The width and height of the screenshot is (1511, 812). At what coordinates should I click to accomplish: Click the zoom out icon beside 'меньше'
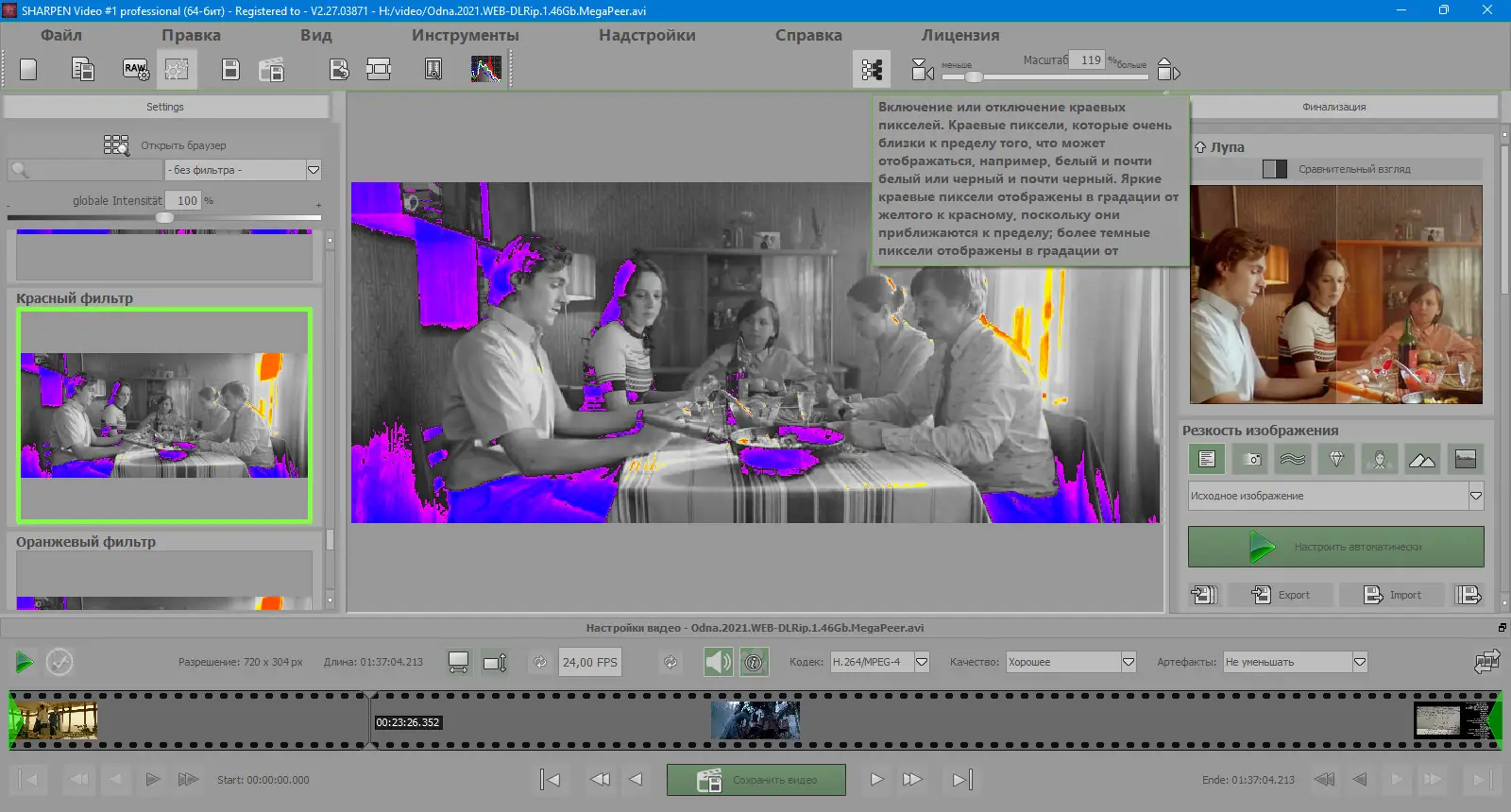(x=923, y=69)
